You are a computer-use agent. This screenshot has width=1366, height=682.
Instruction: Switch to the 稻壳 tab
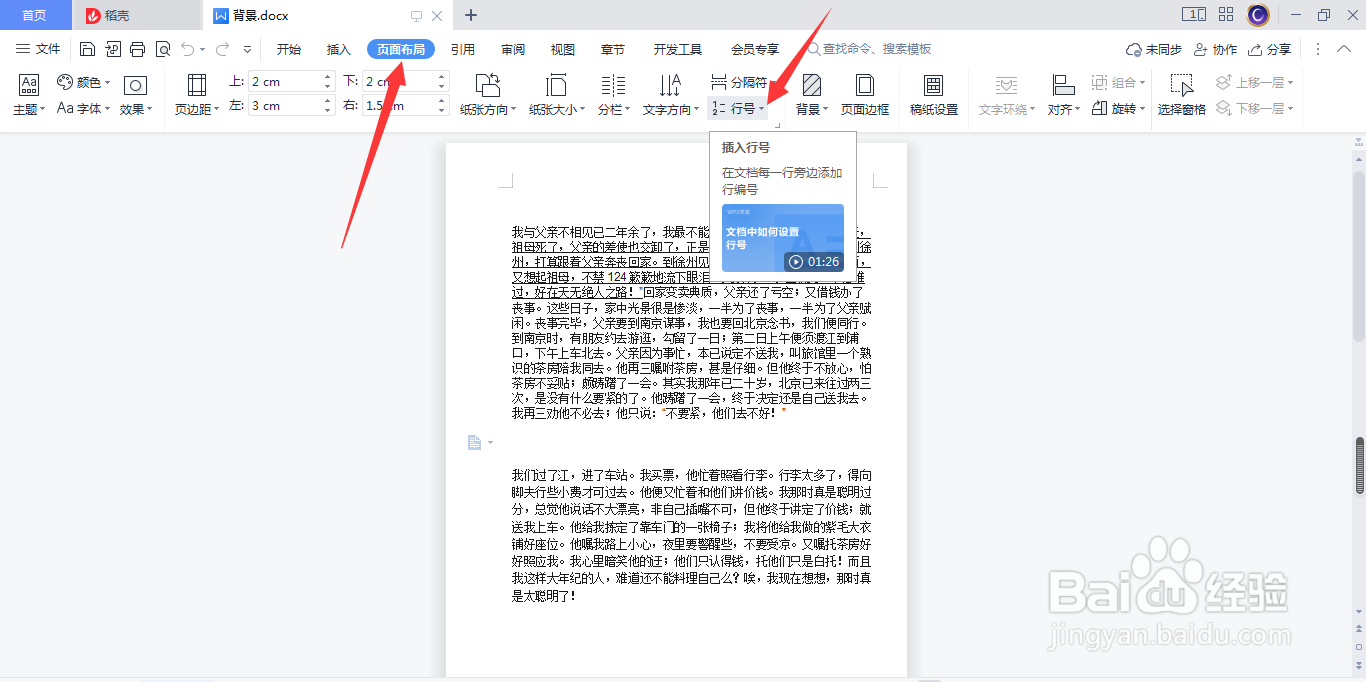tap(136, 15)
